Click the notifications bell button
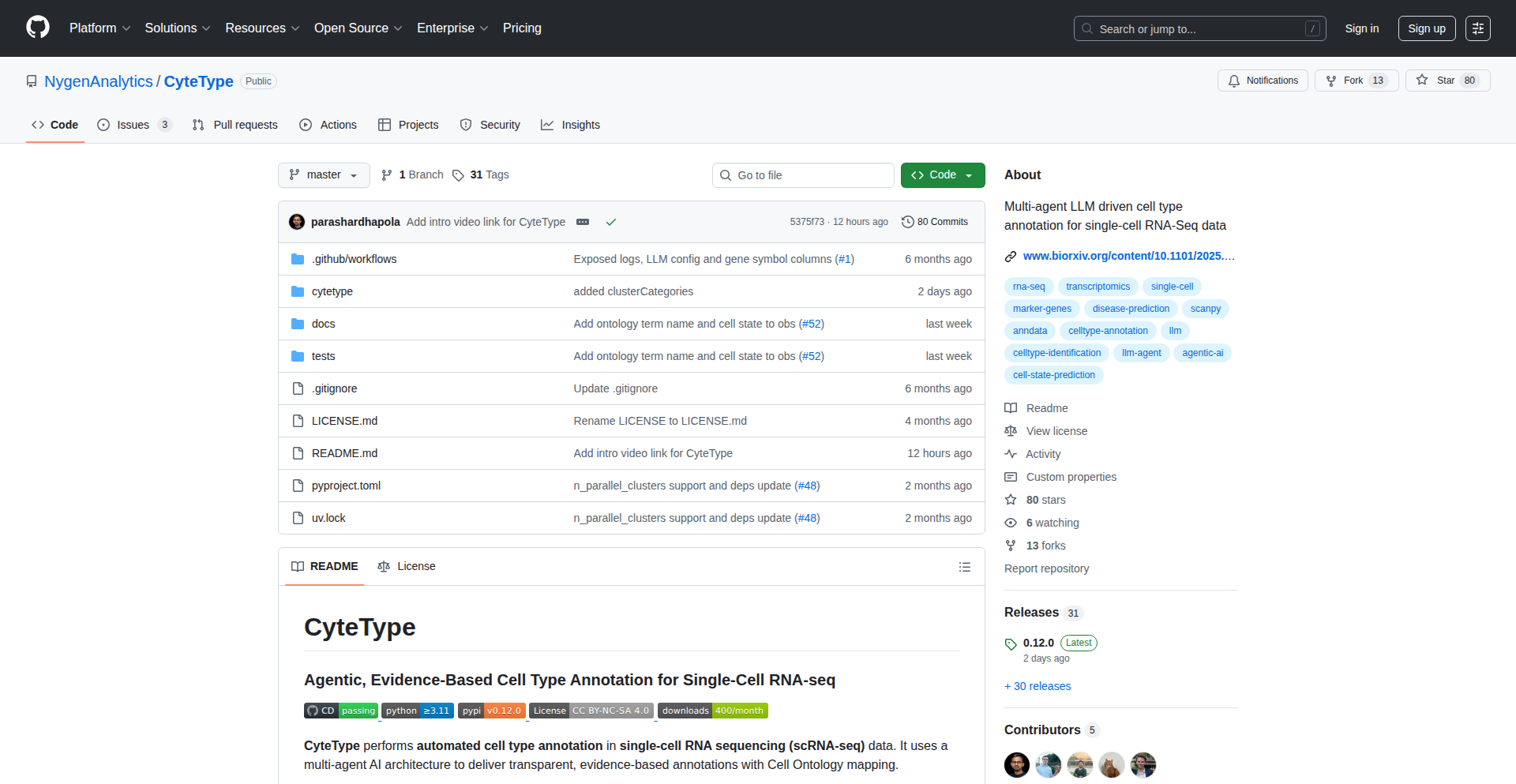Viewport: 1516px width, 784px height. click(1262, 81)
